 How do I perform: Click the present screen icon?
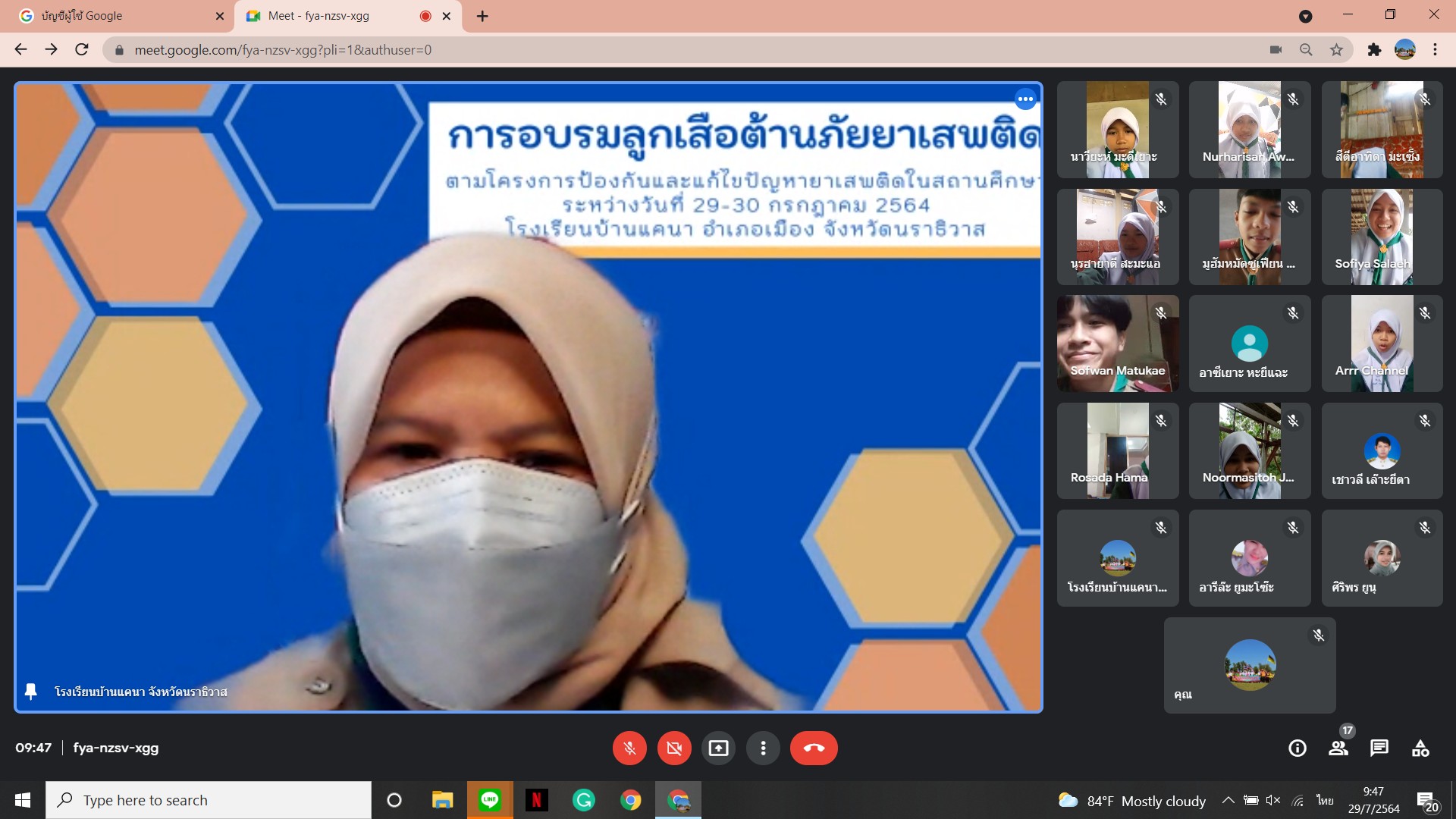718,748
